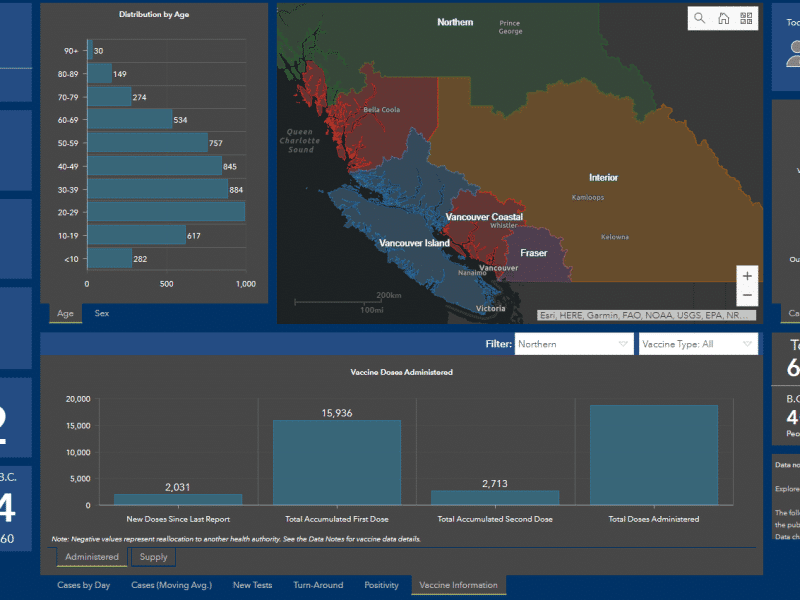Image resolution: width=800 pixels, height=600 pixels.
Task: Select the Age distribution tab
Action: click(x=65, y=313)
